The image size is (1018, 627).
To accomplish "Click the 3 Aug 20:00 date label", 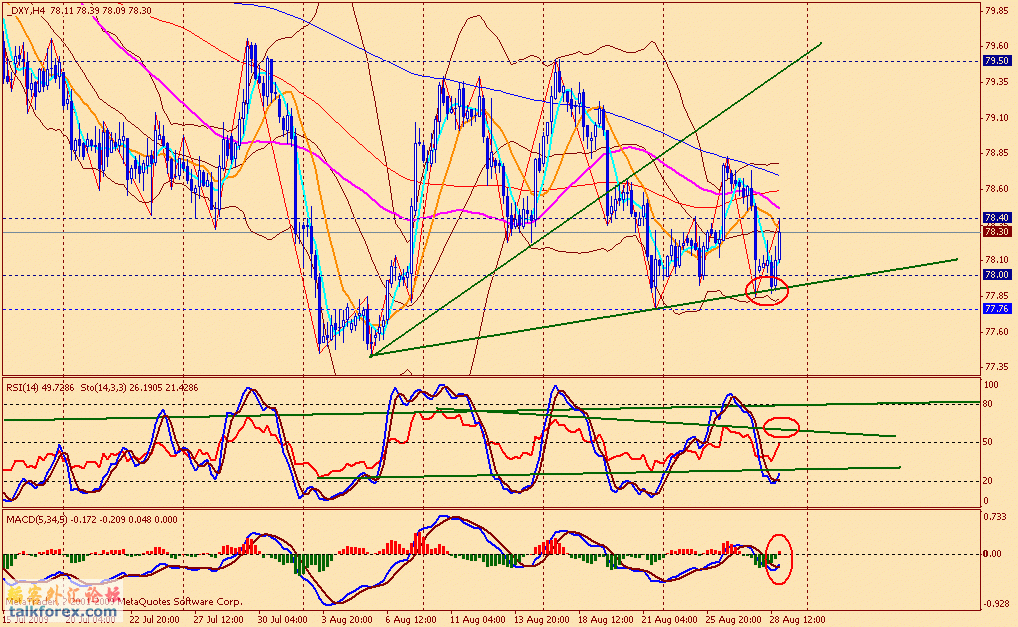I will coord(347,619).
